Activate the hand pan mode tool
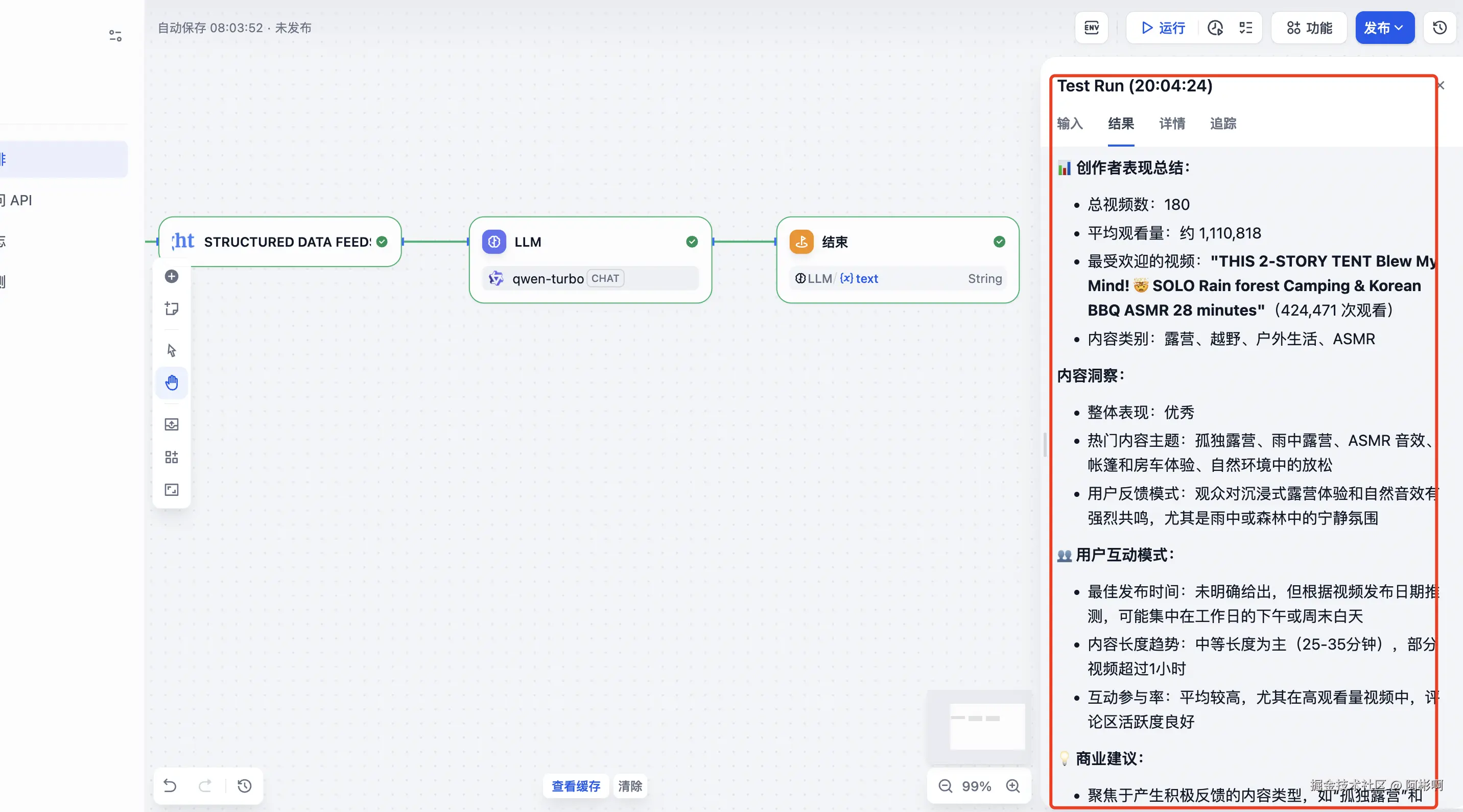This screenshot has width=1463, height=812. (x=172, y=383)
